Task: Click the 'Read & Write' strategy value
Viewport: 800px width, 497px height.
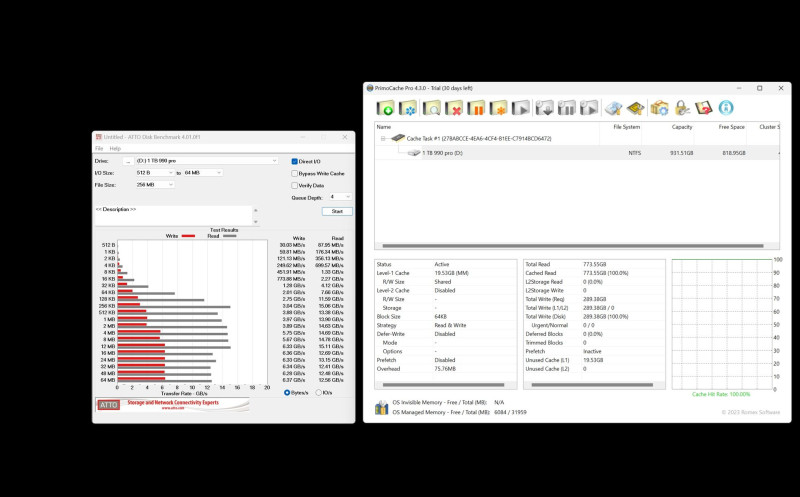Action: [x=450, y=325]
